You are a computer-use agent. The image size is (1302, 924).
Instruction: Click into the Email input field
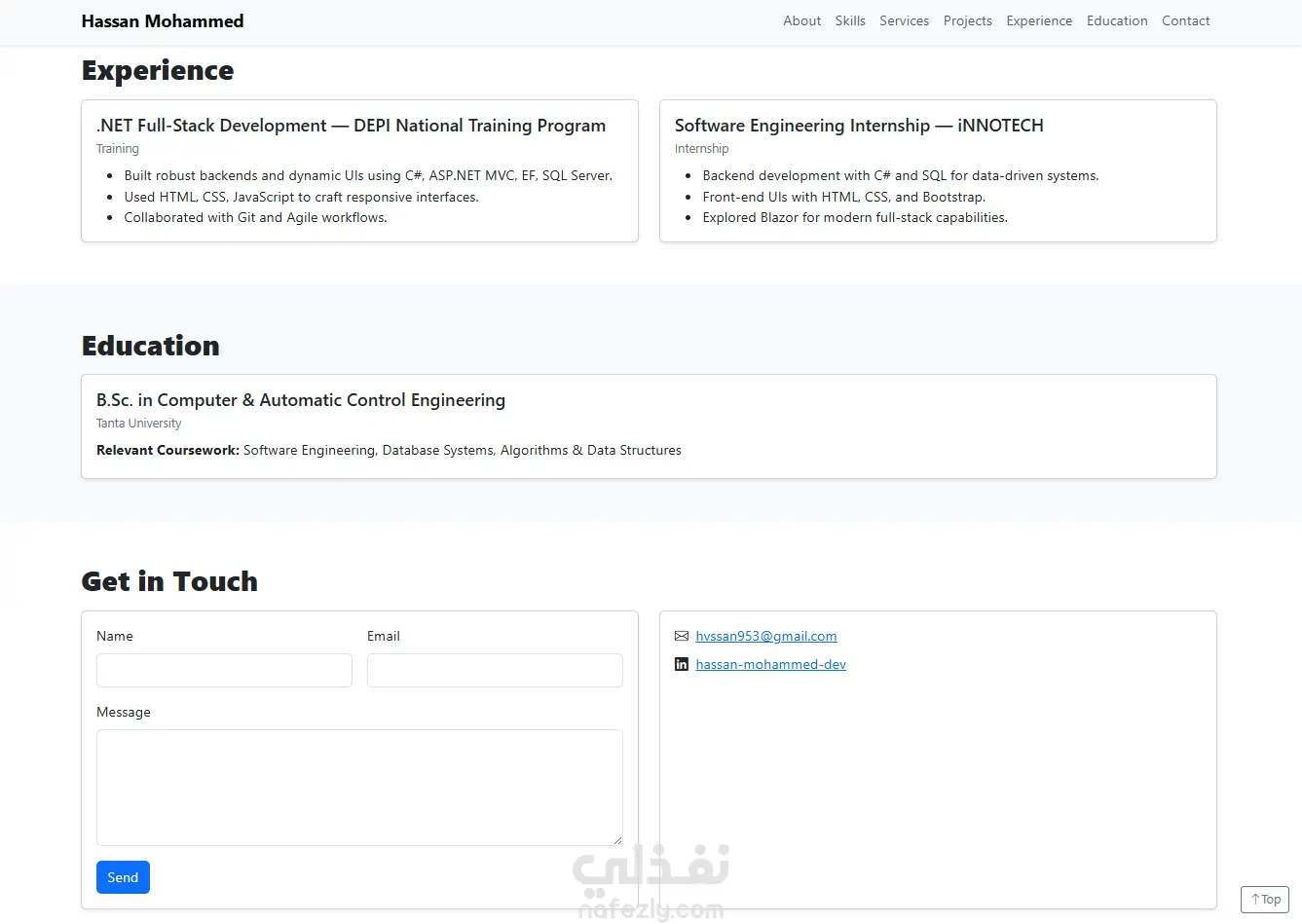tap(495, 671)
